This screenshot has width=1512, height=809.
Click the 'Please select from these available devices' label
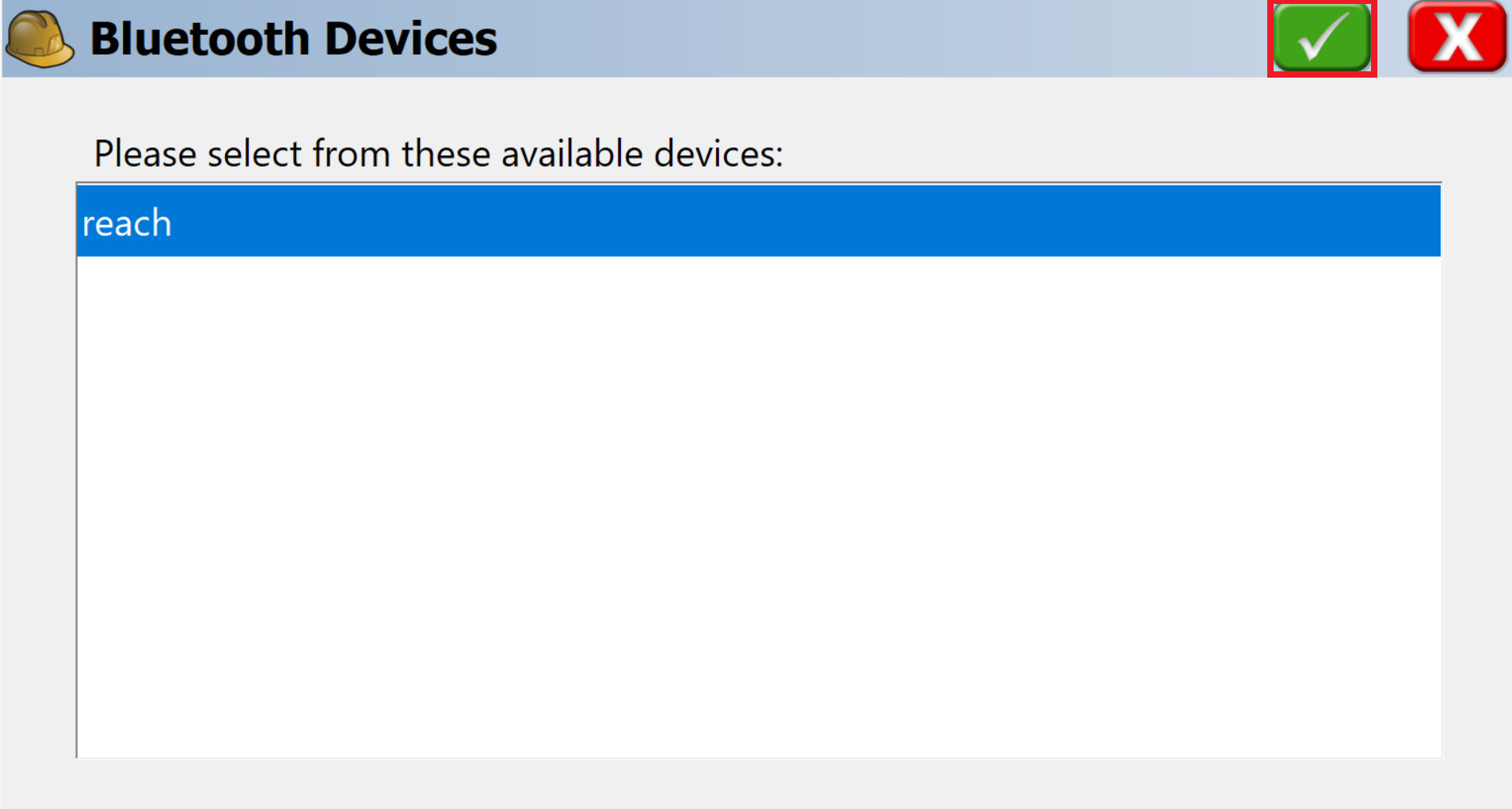coord(438,153)
